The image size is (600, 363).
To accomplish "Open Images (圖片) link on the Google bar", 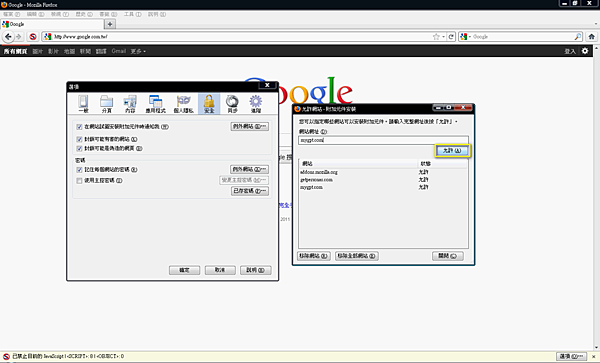I will pos(38,51).
